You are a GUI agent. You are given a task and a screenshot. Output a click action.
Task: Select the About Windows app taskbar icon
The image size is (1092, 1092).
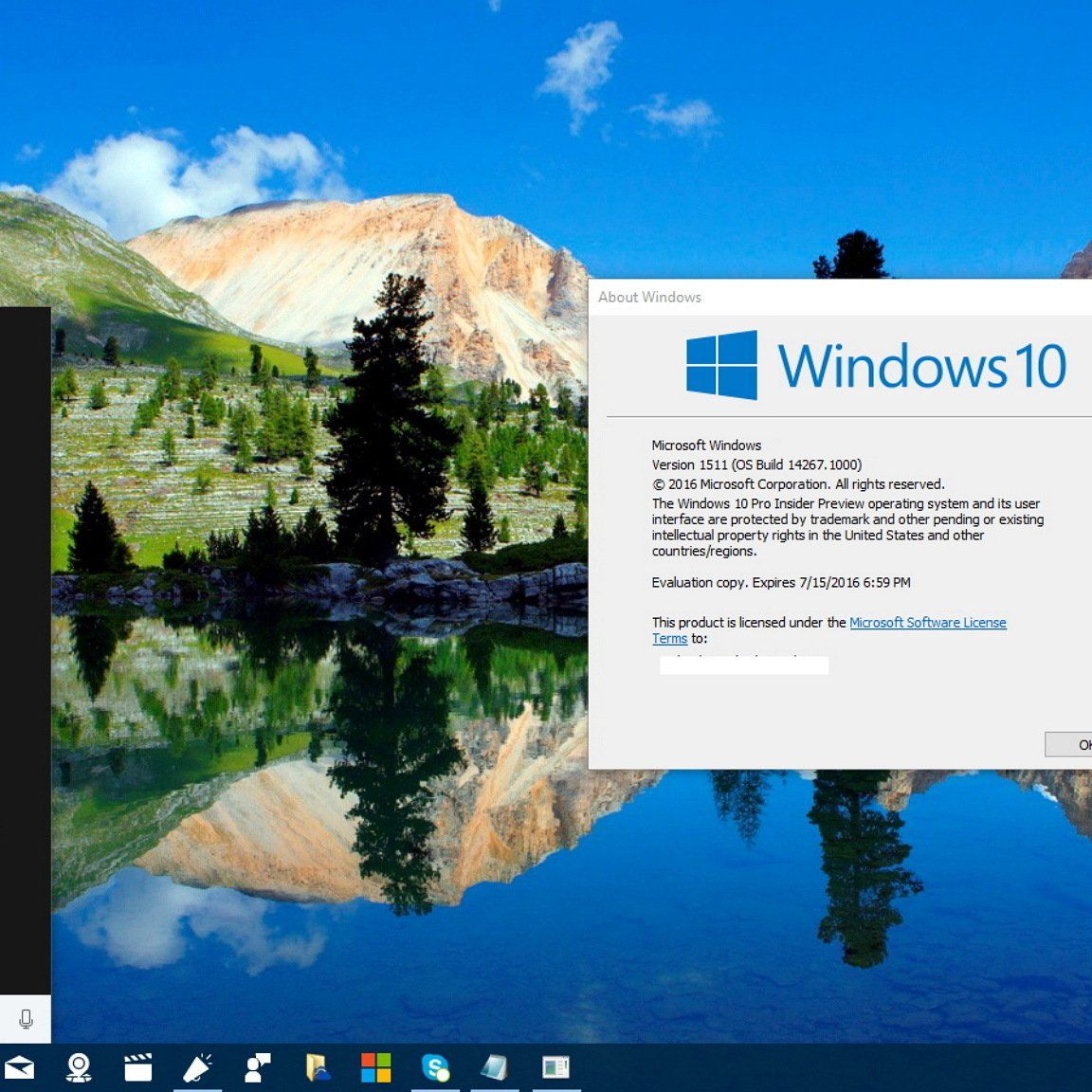[555, 1067]
